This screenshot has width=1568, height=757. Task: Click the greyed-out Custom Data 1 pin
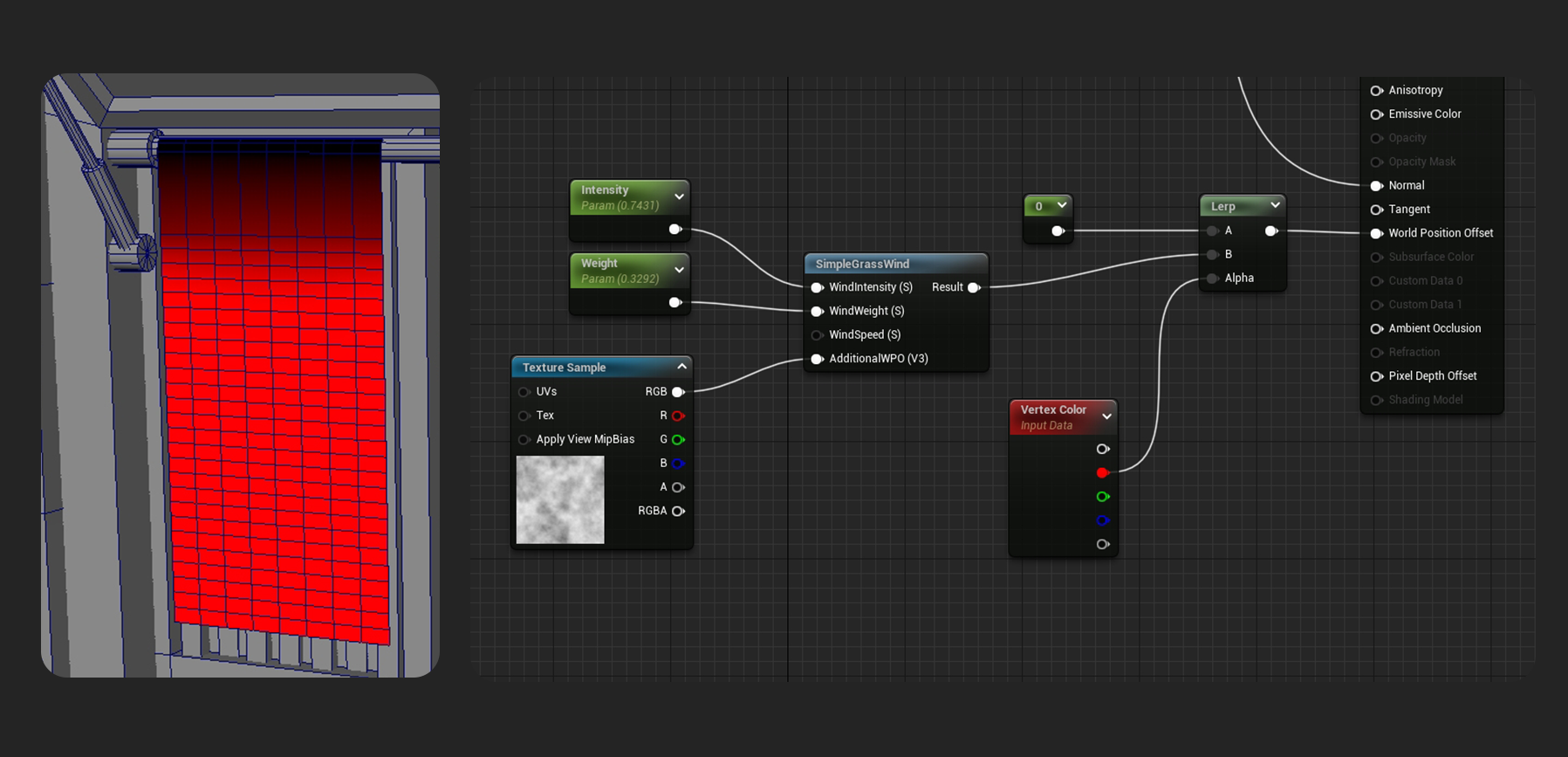pyautogui.click(x=1377, y=305)
